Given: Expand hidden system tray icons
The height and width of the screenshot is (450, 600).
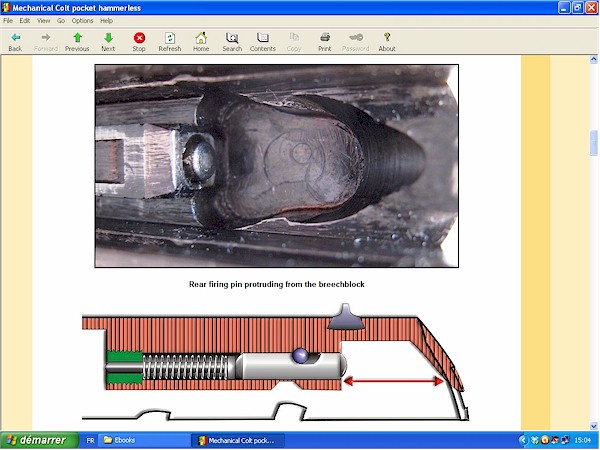Looking at the screenshot, I should 523,440.
